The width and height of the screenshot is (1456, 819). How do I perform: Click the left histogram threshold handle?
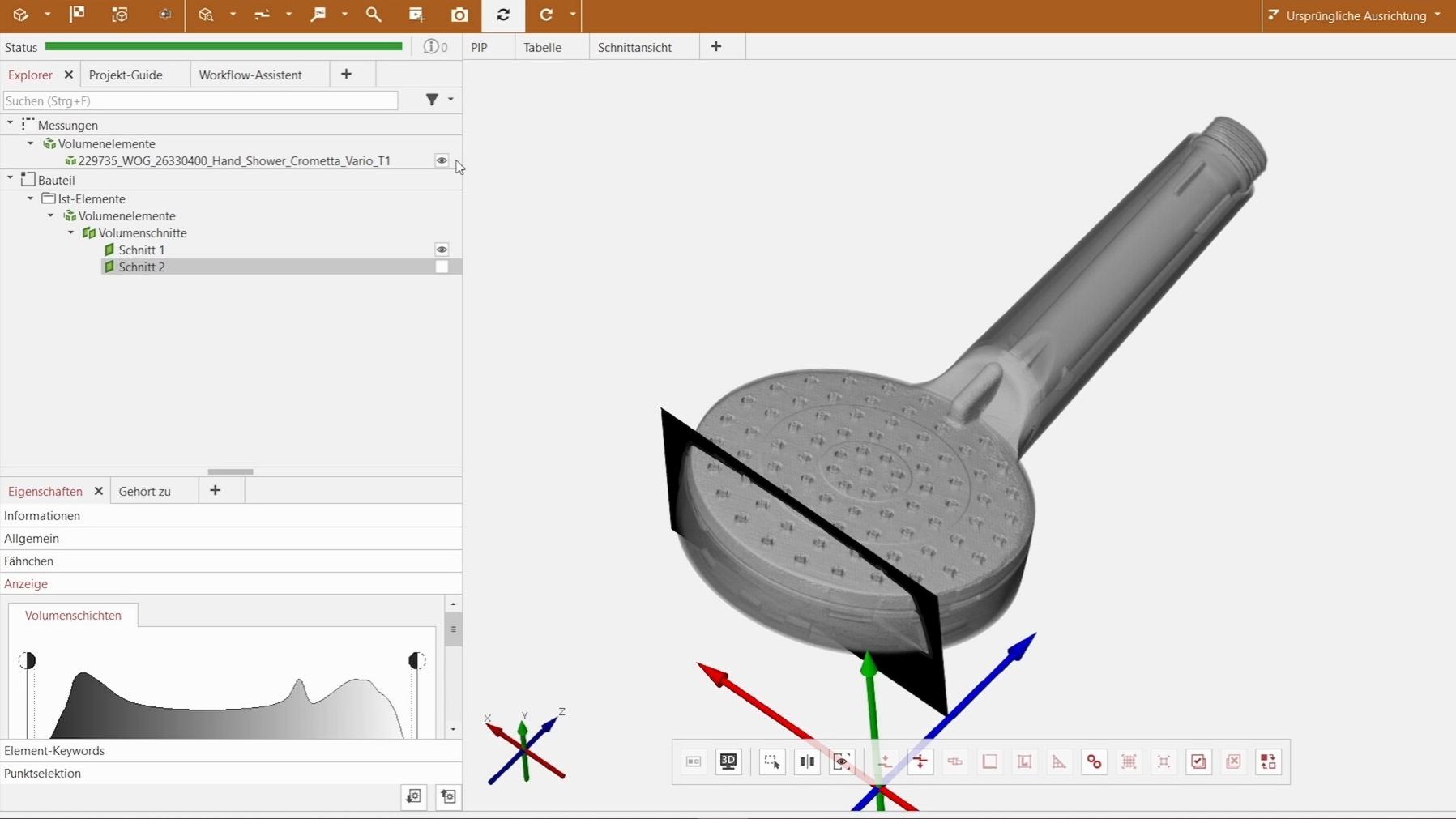(27, 660)
